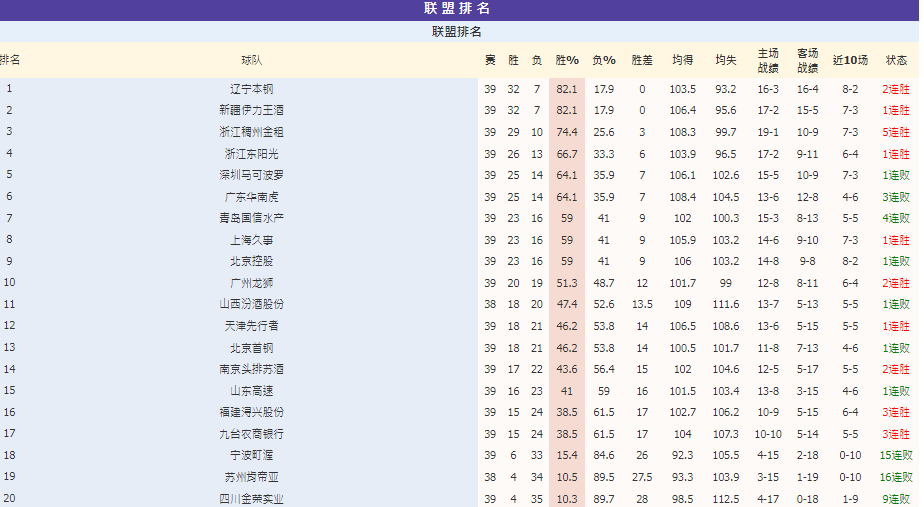
Task: Select the 联盟排名 light blue subheading
Action: point(457,32)
